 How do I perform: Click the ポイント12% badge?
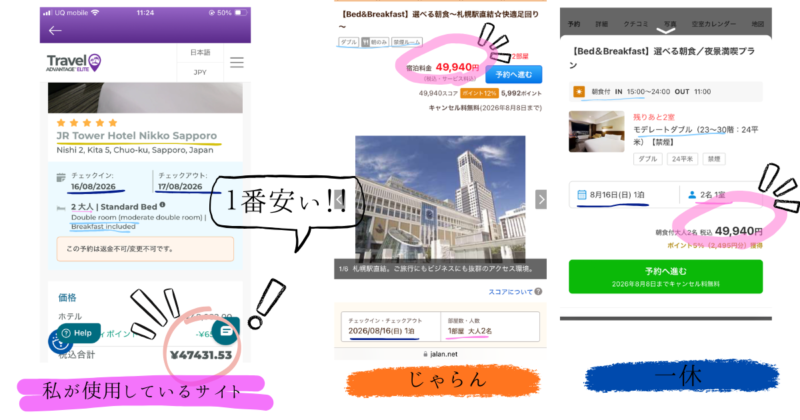coord(479,93)
